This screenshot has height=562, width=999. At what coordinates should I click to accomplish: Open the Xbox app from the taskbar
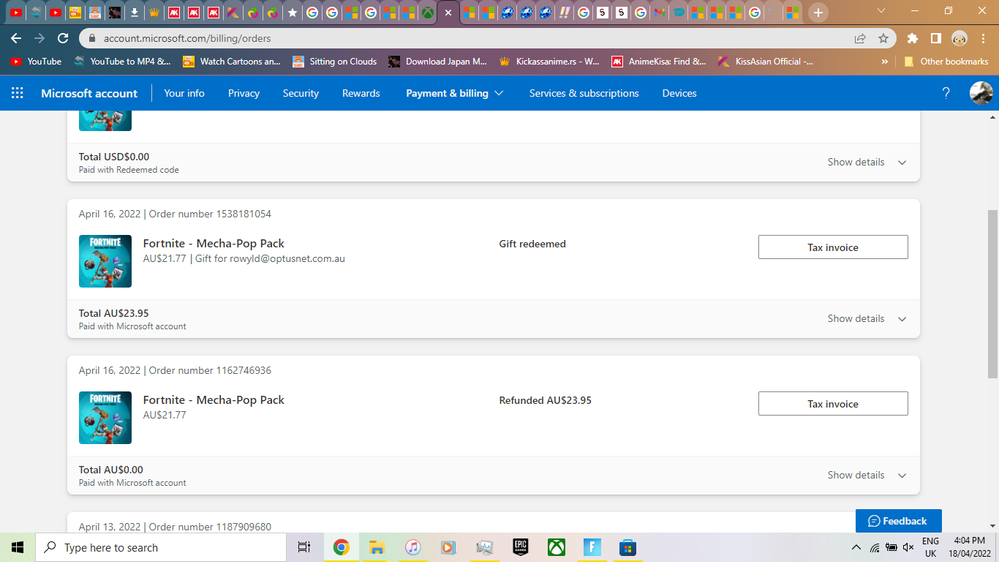[x=556, y=547]
